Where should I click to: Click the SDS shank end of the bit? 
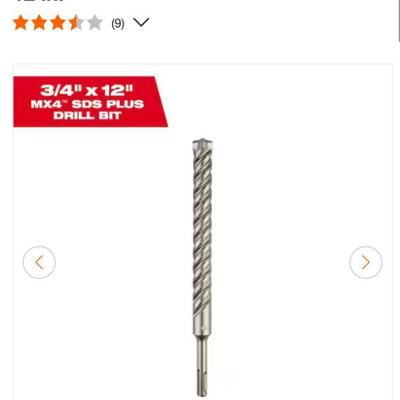click(x=202, y=367)
